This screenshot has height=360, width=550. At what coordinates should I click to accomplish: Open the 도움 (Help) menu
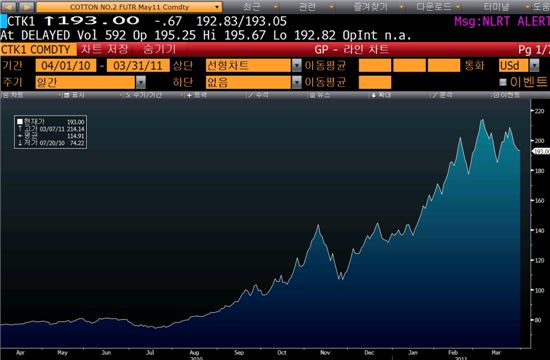pyautogui.click(x=541, y=7)
